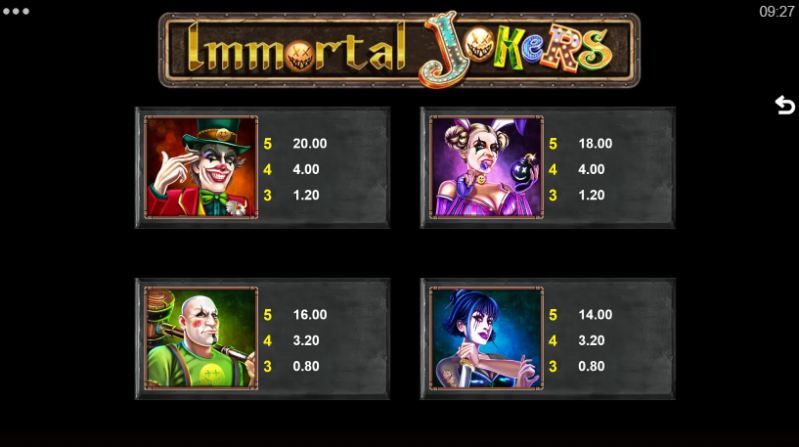
Task: Click the 4.00 payout for top hat joker
Action: pos(306,169)
